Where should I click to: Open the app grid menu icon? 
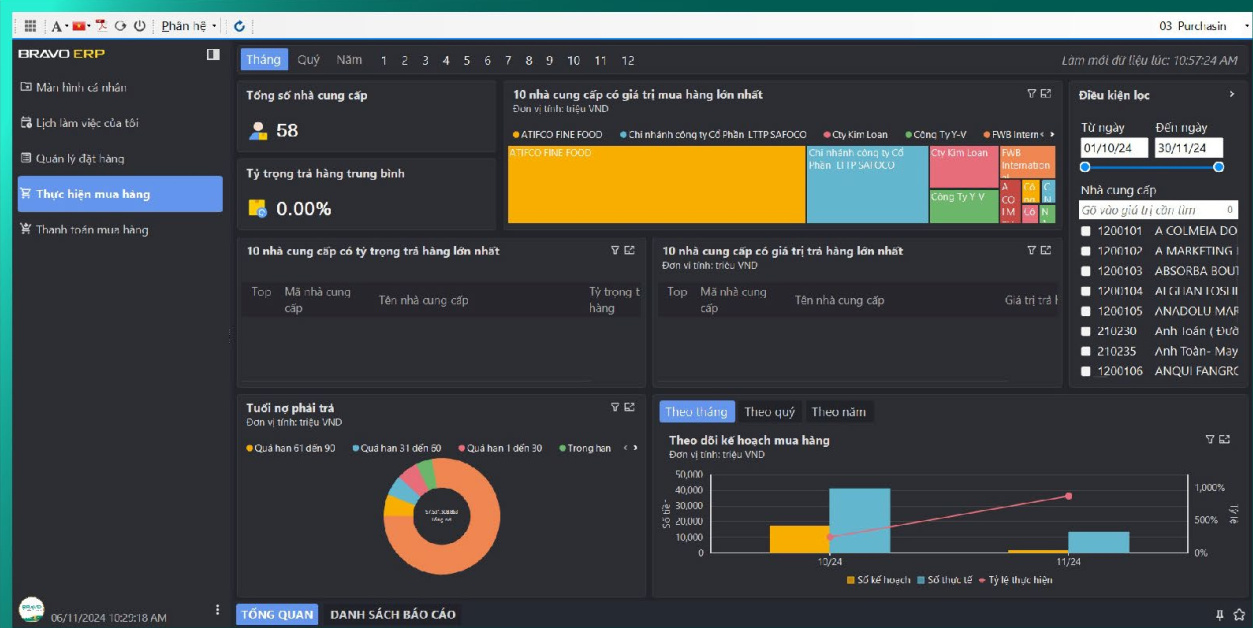pyautogui.click(x=30, y=26)
